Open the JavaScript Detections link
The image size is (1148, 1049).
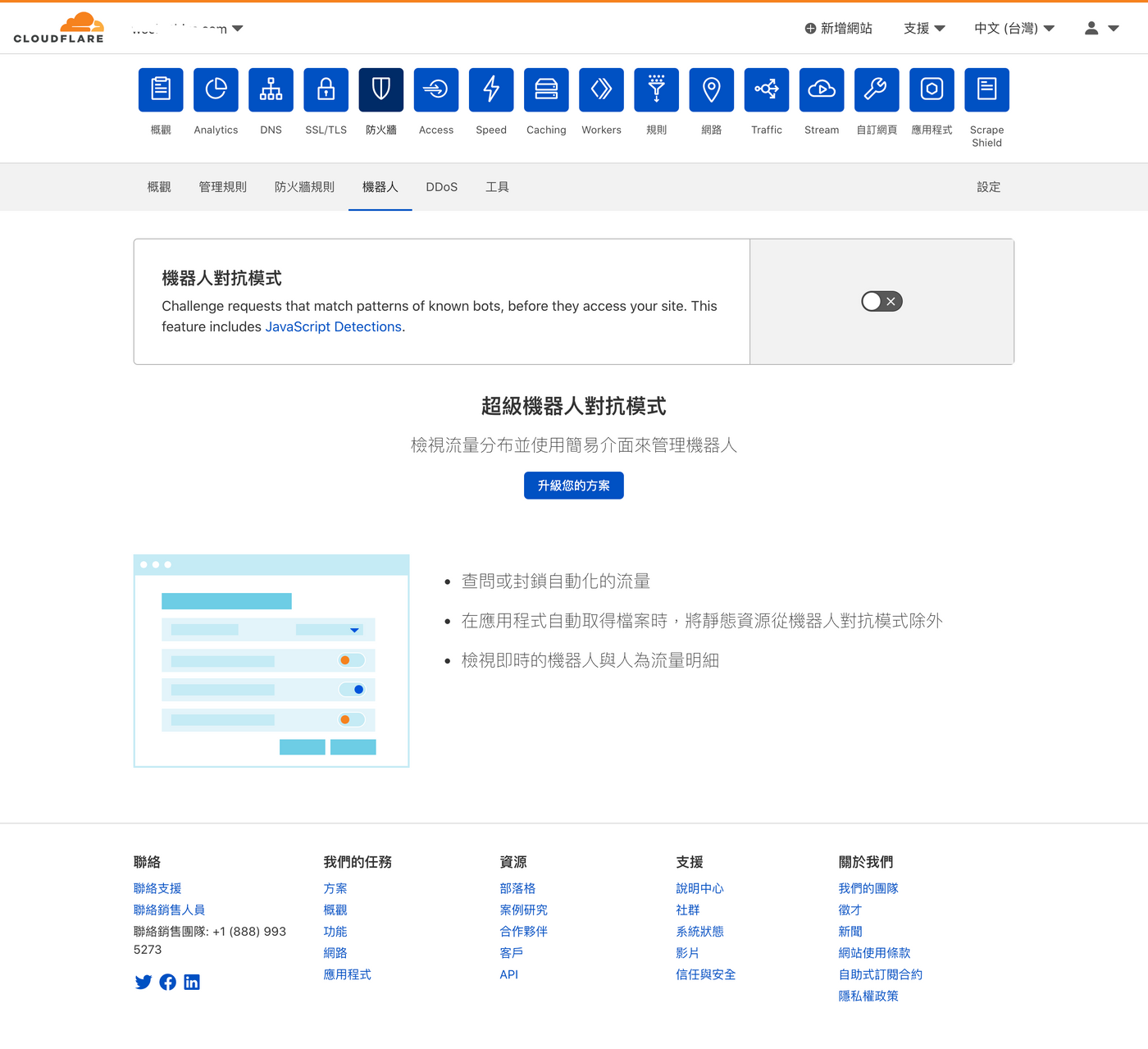pos(334,326)
